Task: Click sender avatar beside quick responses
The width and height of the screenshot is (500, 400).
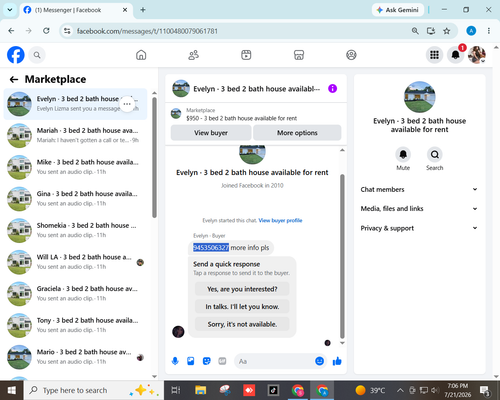Action: pos(178,332)
